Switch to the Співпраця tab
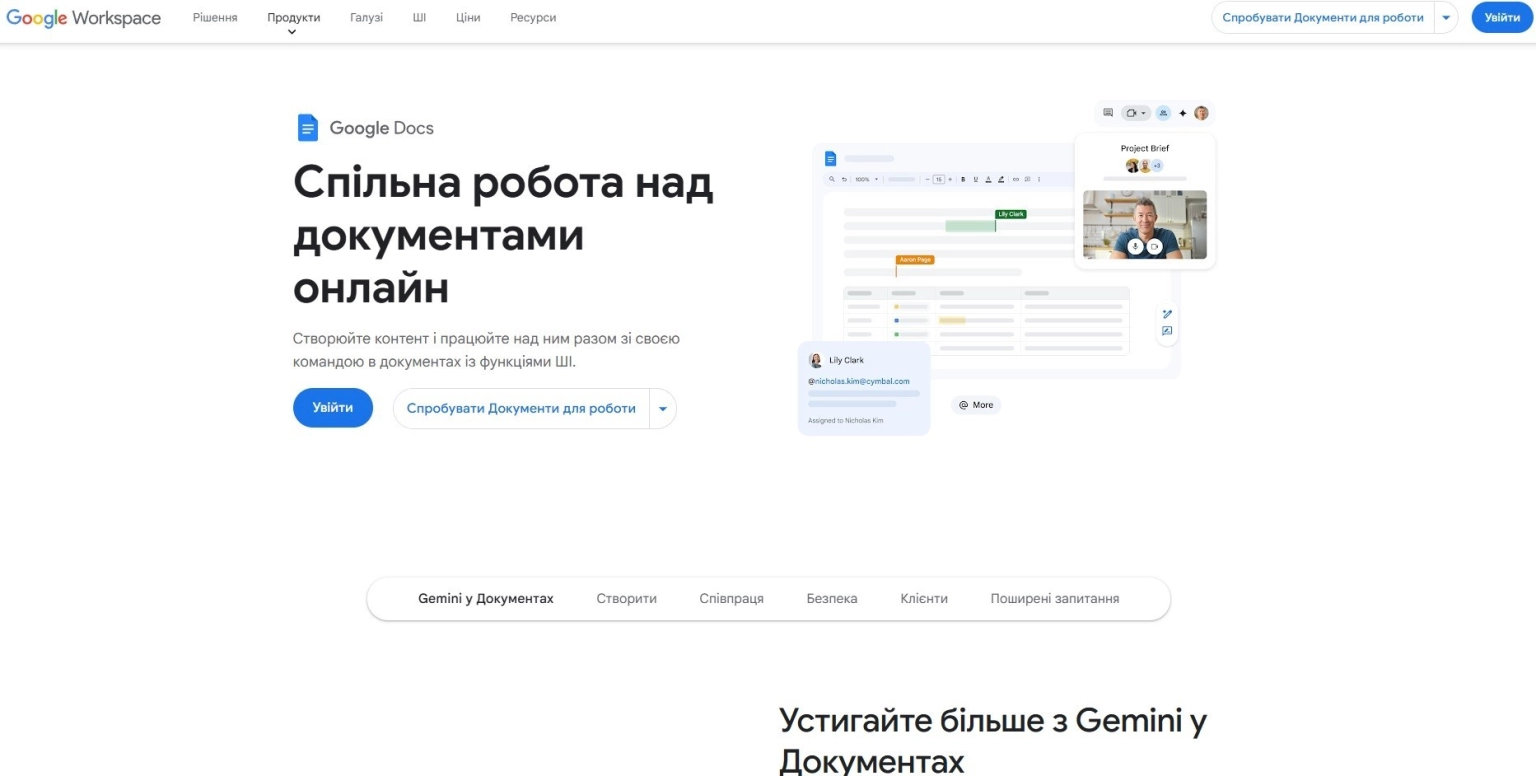The width and height of the screenshot is (1536, 776). [x=731, y=599]
